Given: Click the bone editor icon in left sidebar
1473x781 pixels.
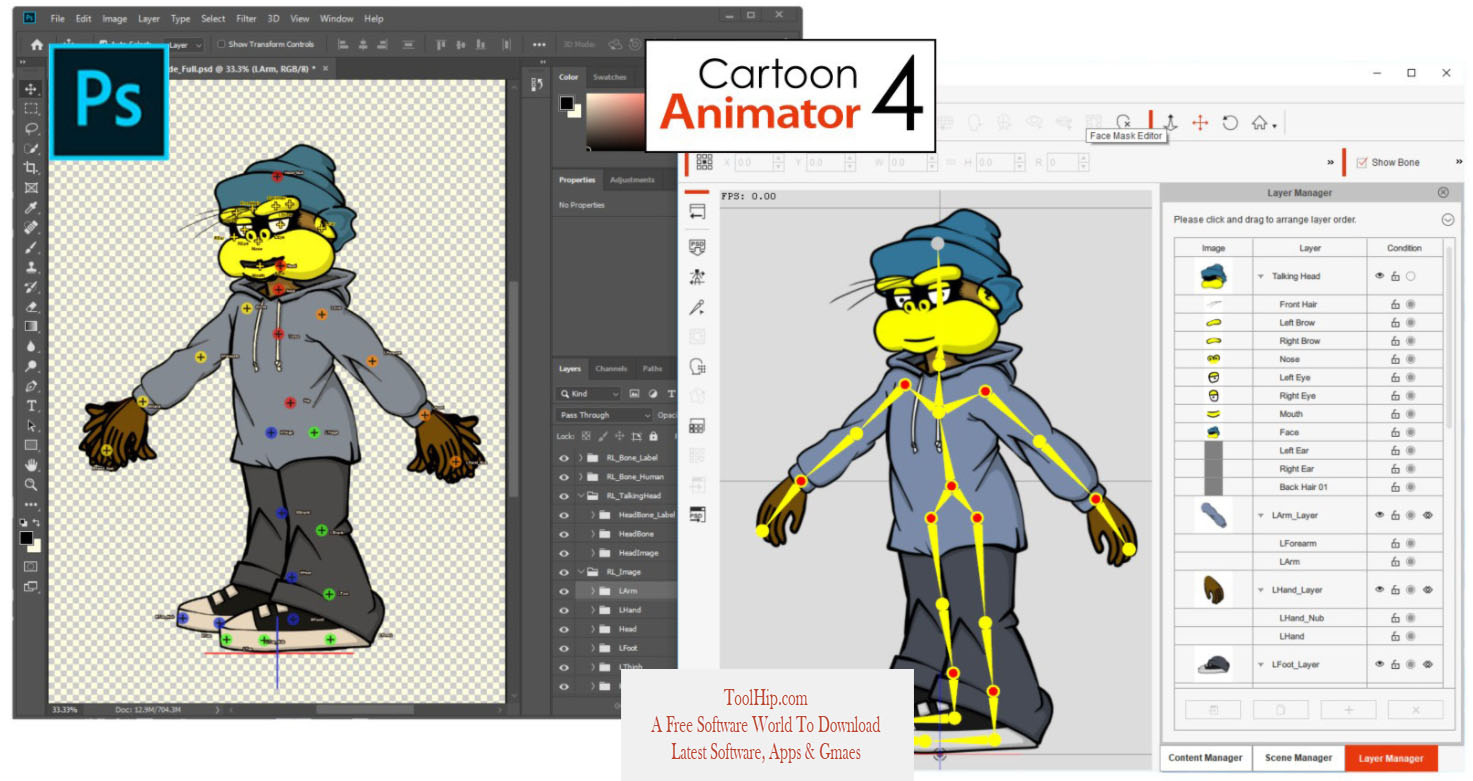Looking at the screenshot, I should 697,277.
